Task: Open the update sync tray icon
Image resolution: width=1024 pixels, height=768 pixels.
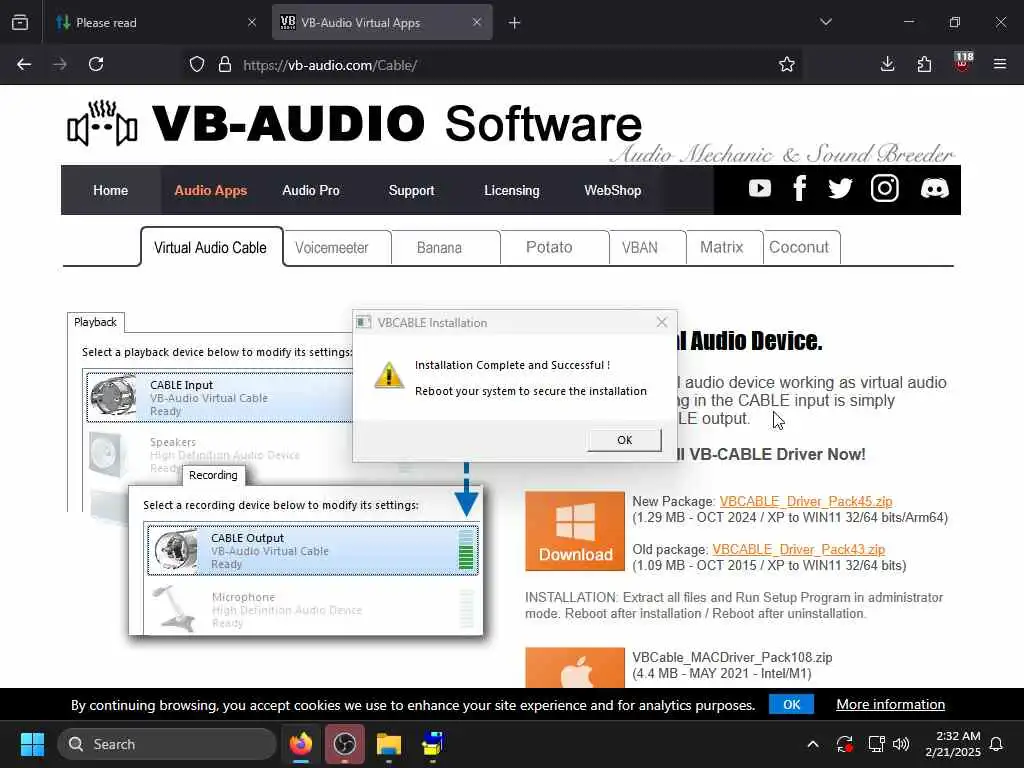Action: 844,744
